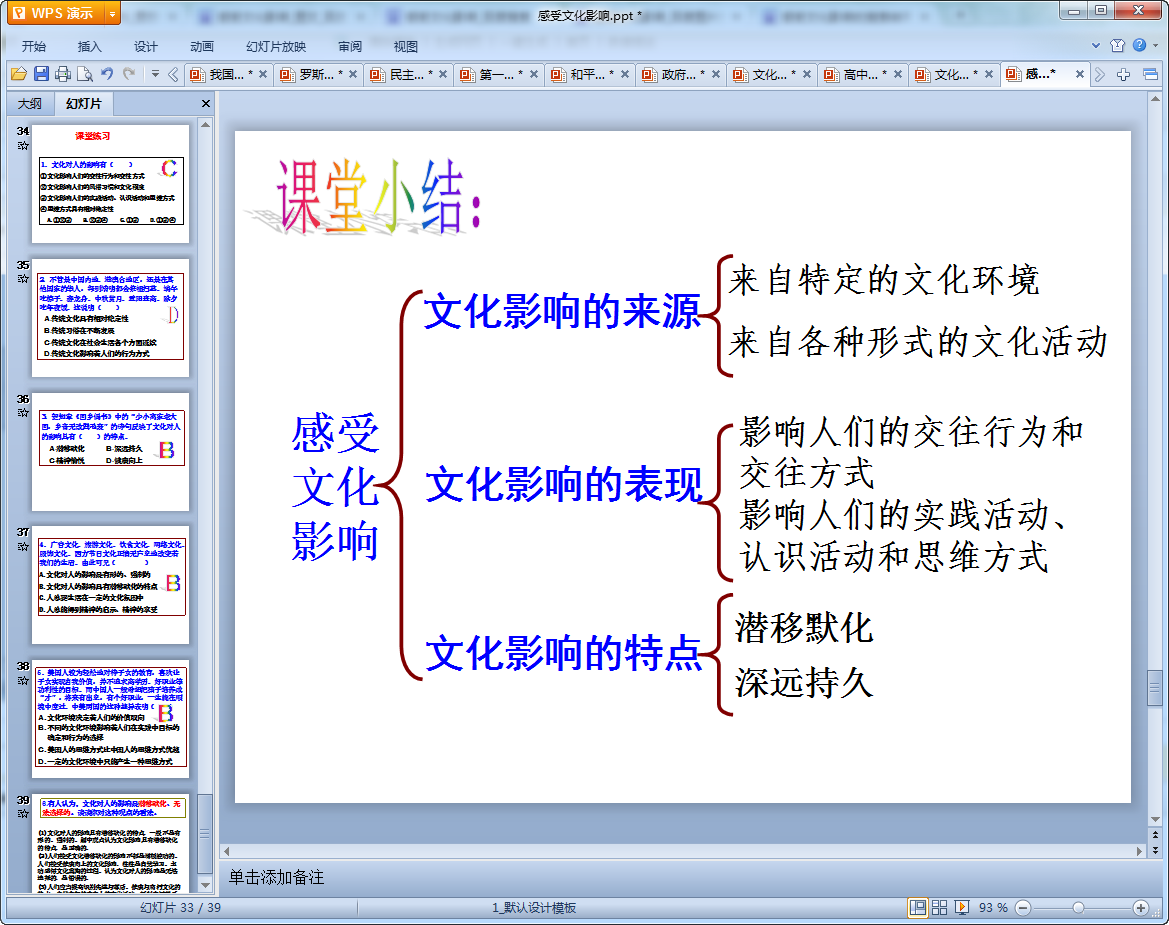Close the 政府... document tab

click(716, 74)
